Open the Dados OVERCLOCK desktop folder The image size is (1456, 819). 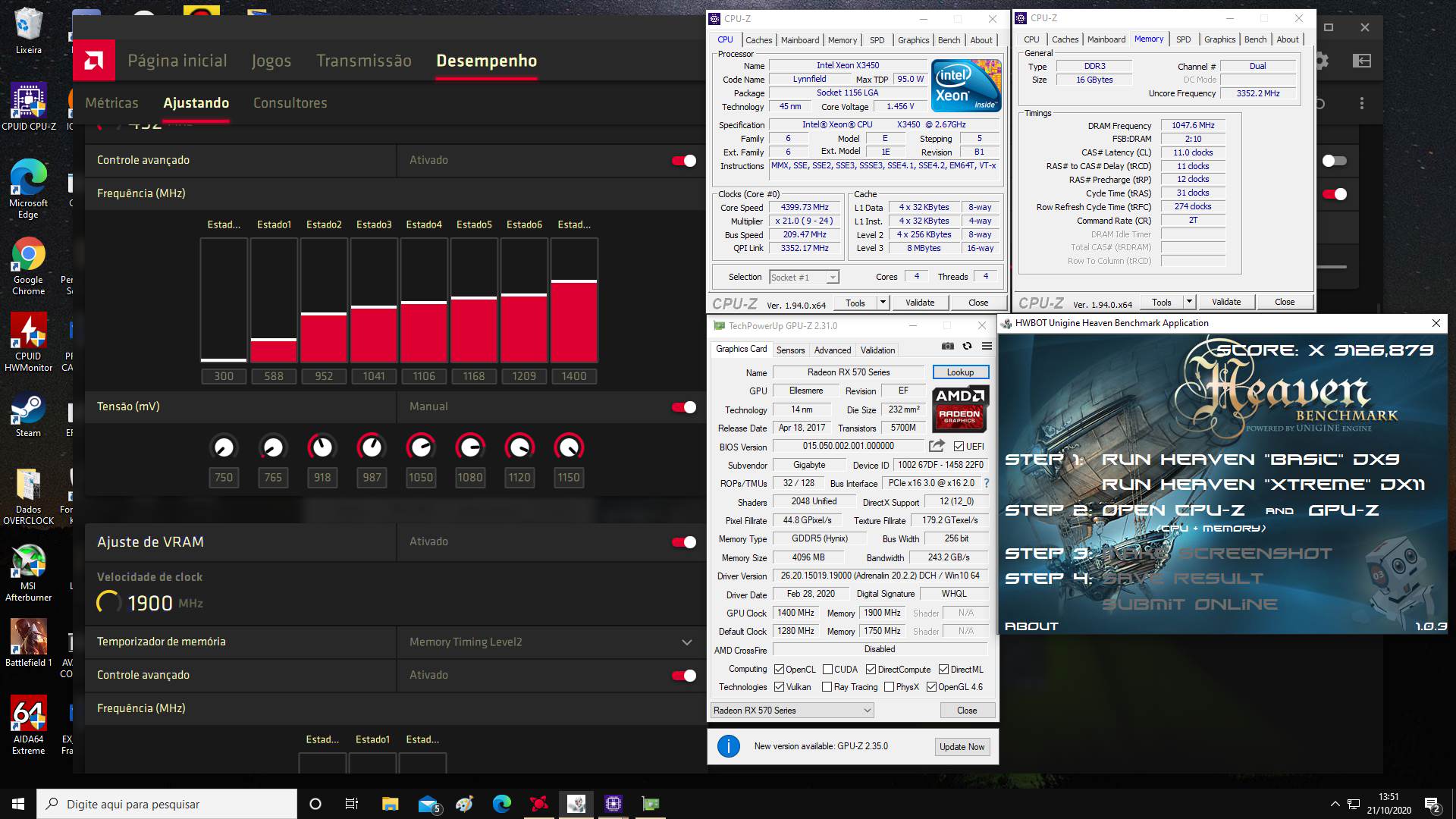point(28,497)
